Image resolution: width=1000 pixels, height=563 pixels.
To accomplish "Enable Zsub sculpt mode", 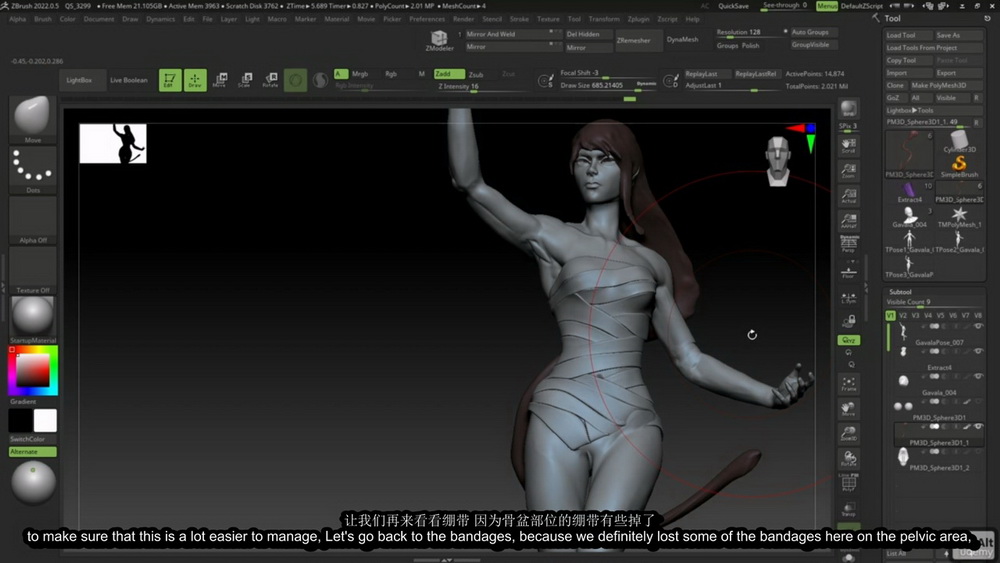I will pos(476,75).
